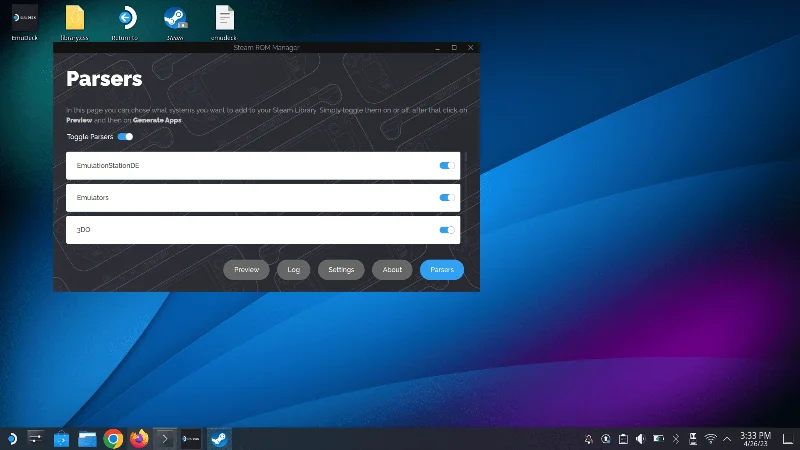The width and height of the screenshot is (800, 450).
Task: Launch Google Chrome from the taskbar
Action: coord(113,438)
